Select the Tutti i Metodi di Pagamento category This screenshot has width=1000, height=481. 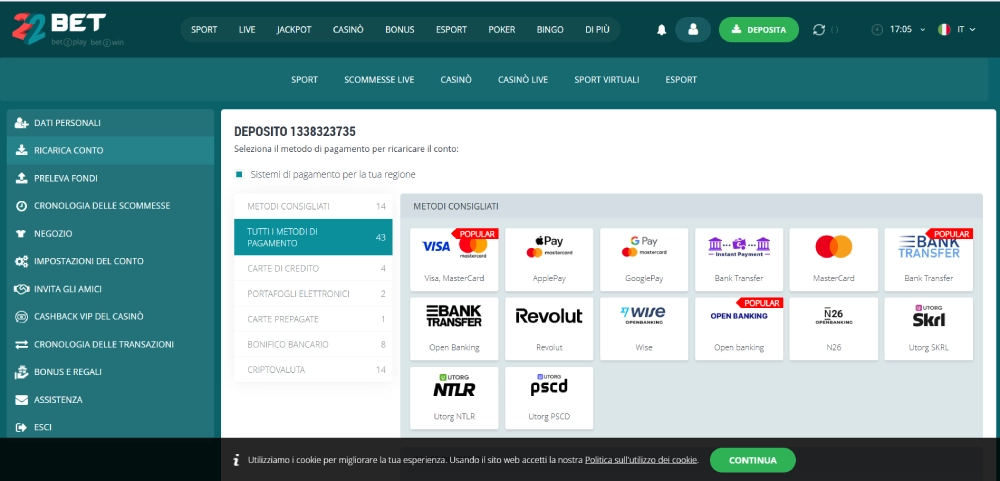point(313,237)
